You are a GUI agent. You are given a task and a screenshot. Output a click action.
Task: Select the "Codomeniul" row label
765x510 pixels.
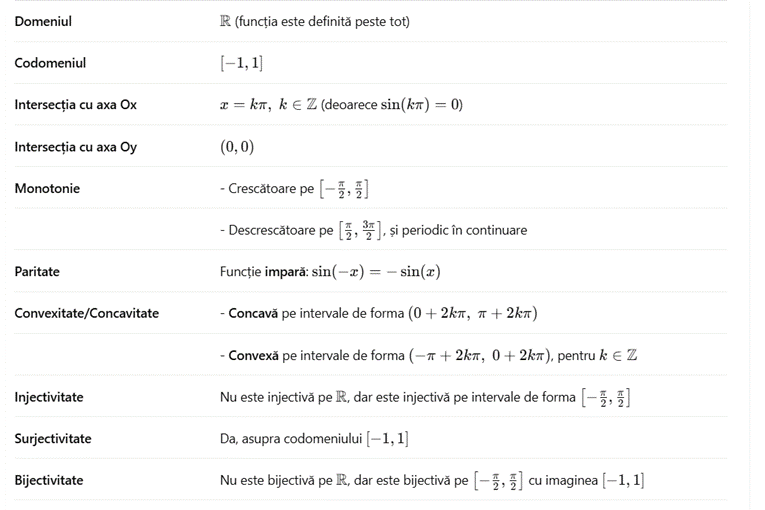click(x=50, y=63)
